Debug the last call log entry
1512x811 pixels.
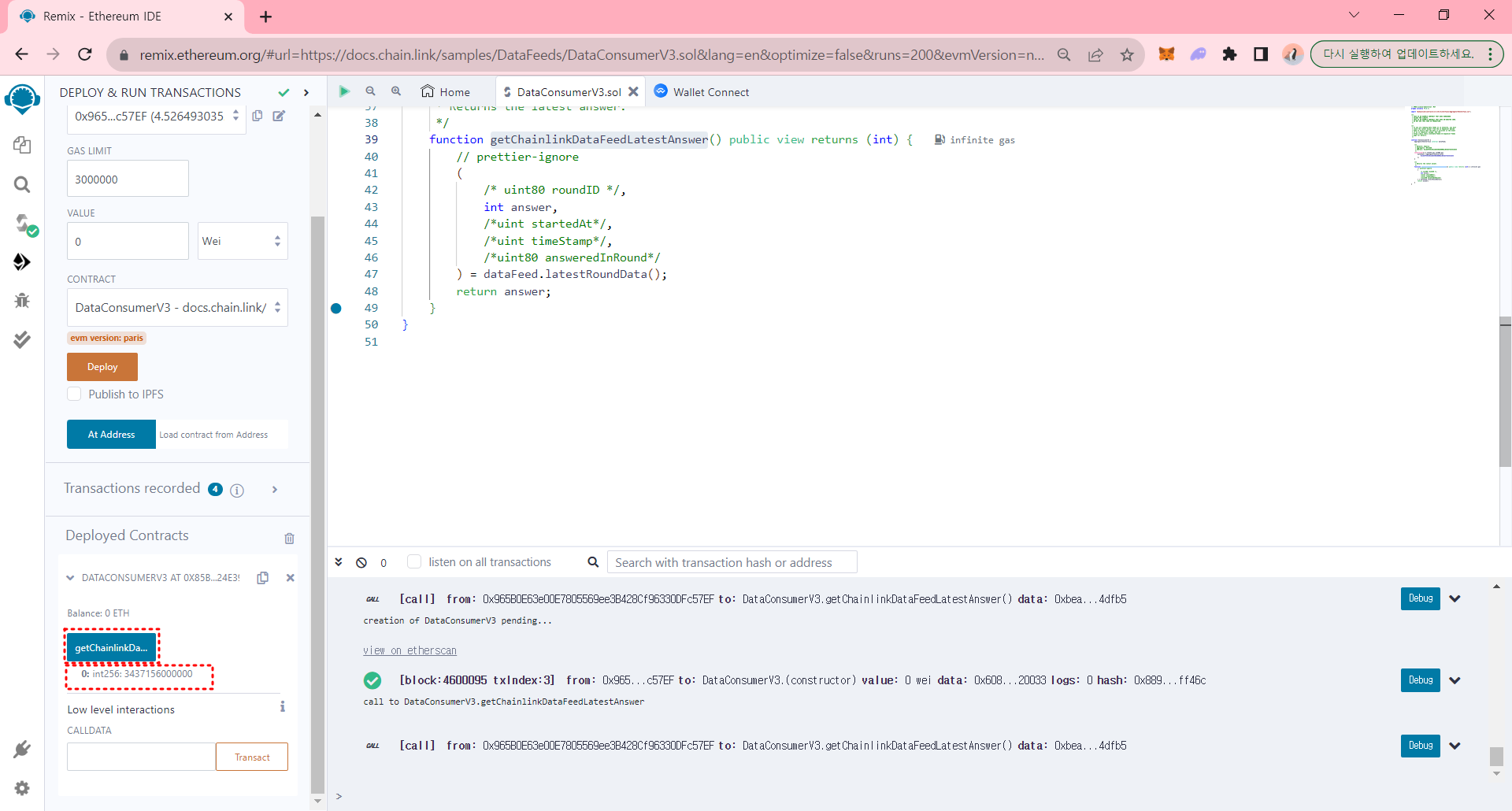[1421, 746]
